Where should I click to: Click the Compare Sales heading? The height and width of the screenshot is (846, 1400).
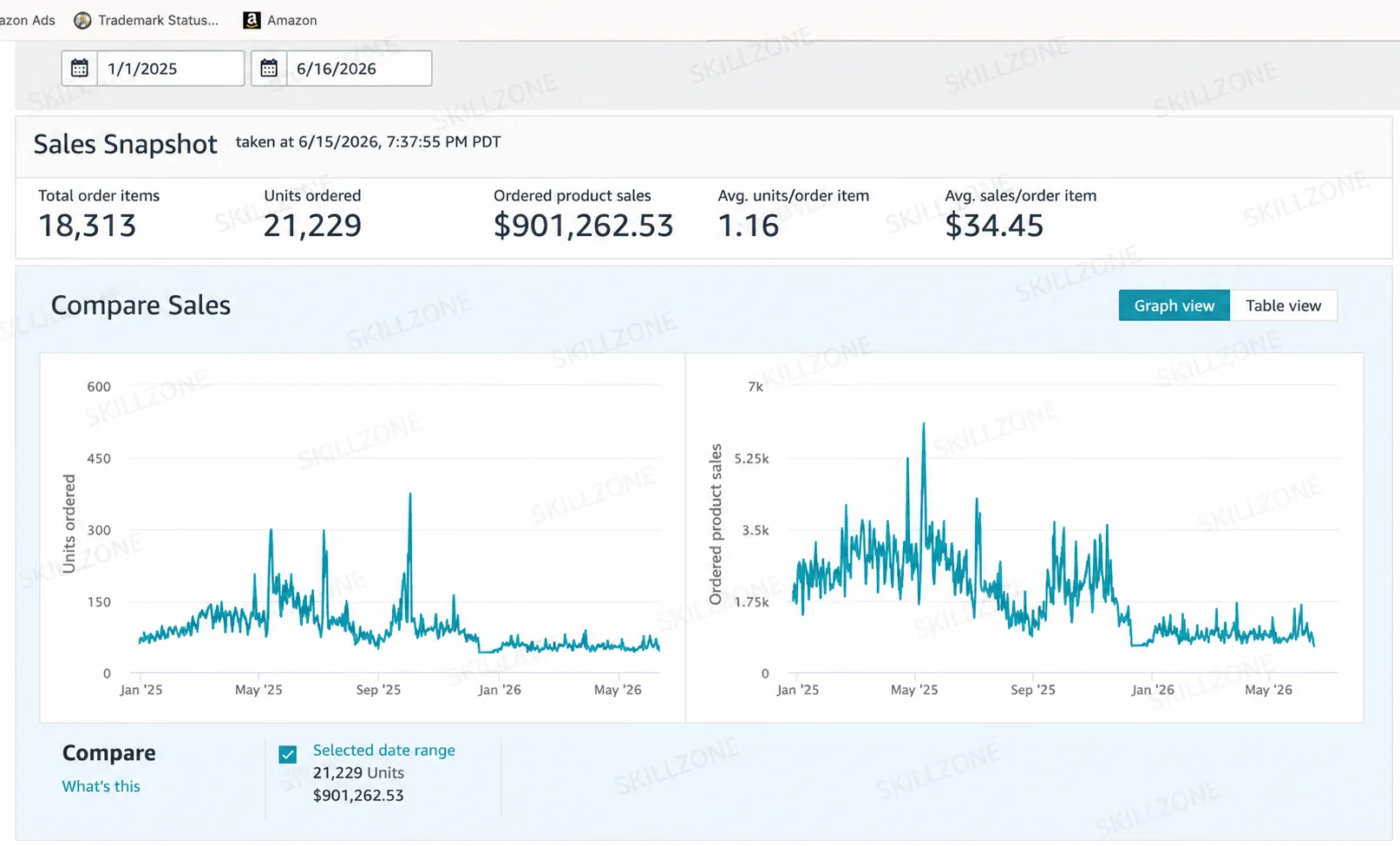click(x=141, y=305)
